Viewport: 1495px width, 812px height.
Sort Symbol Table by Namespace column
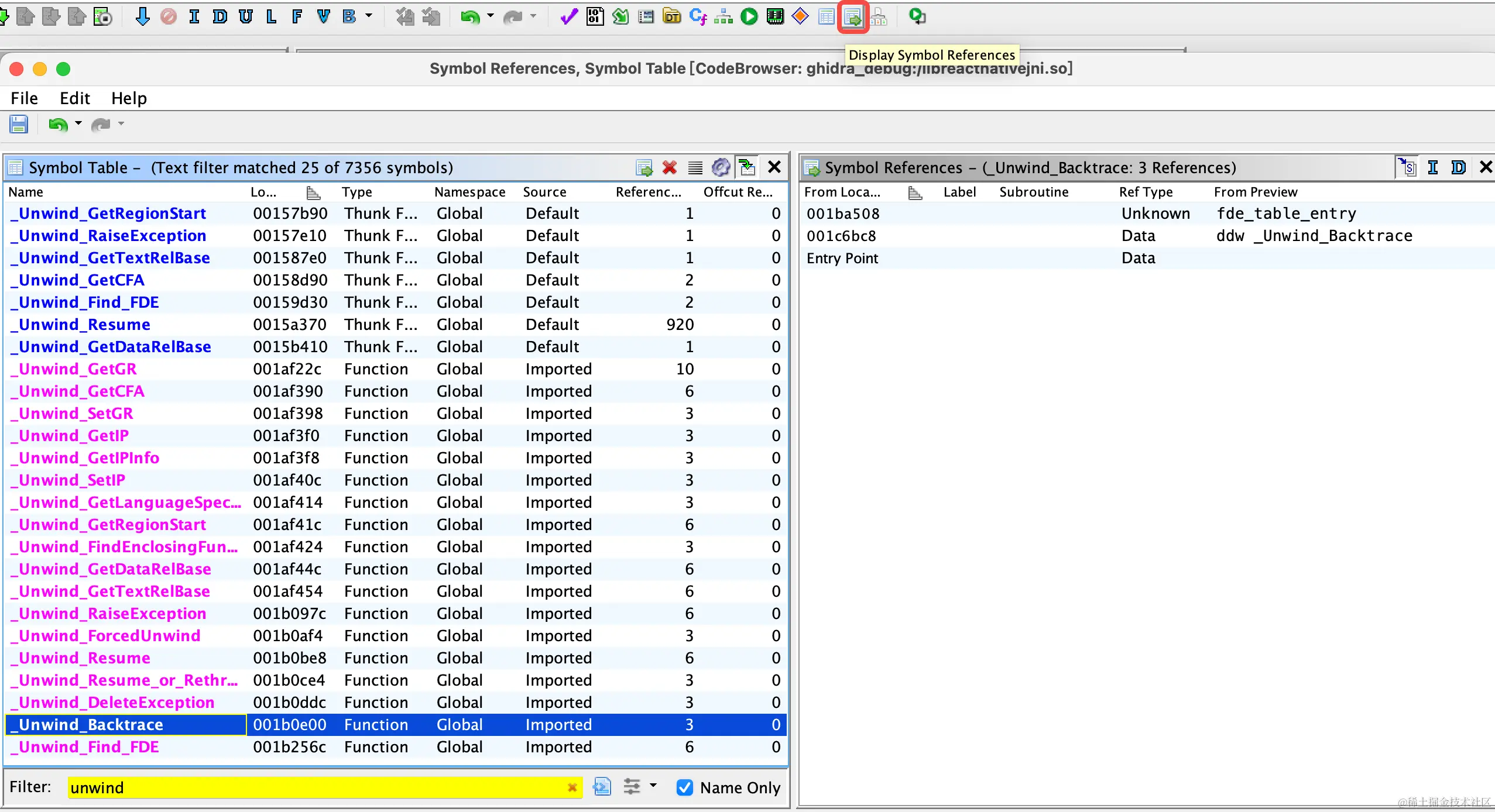[x=470, y=192]
